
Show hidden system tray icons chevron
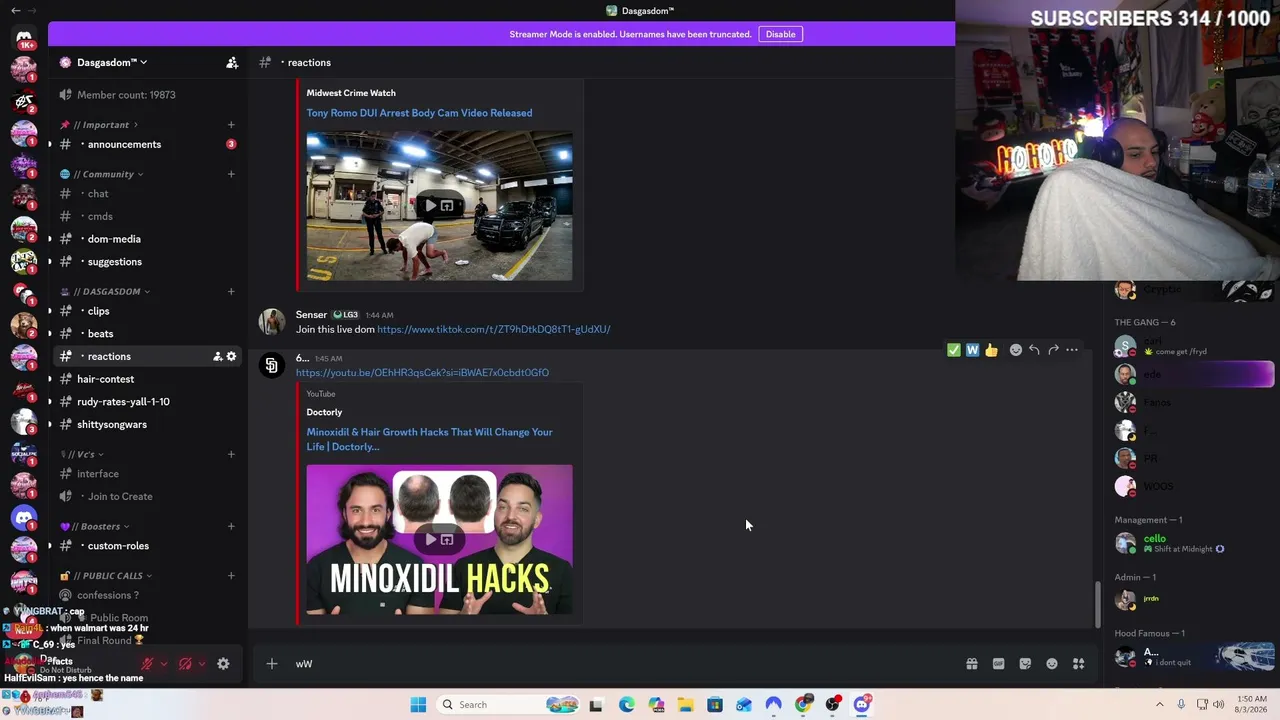pos(1160,704)
